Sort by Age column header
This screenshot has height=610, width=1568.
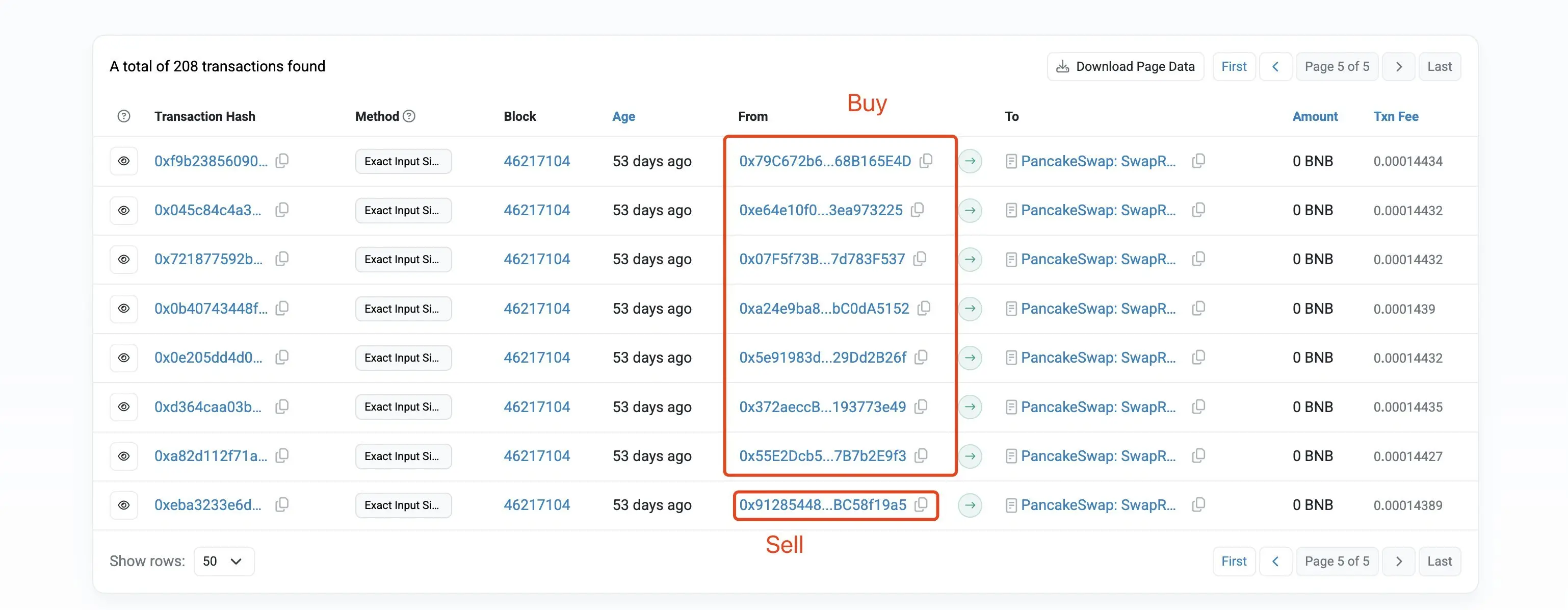tap(623, 116)
